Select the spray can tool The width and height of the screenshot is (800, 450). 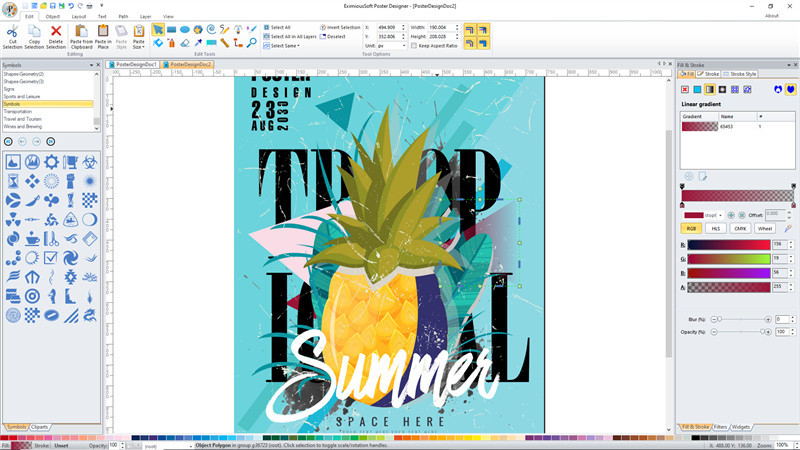coord(171,43)
